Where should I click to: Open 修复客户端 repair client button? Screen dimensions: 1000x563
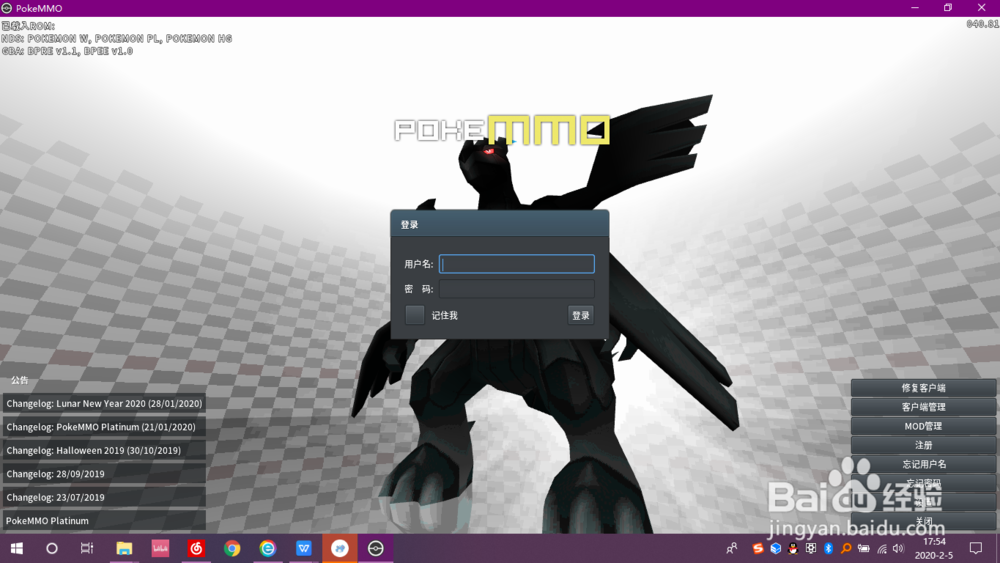[923, 388]
